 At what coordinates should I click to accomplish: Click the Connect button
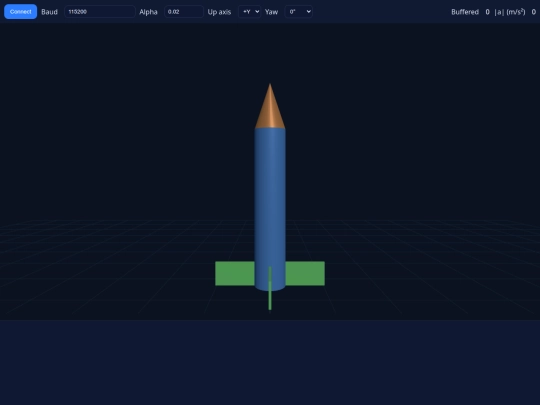[x=20, y=12]
